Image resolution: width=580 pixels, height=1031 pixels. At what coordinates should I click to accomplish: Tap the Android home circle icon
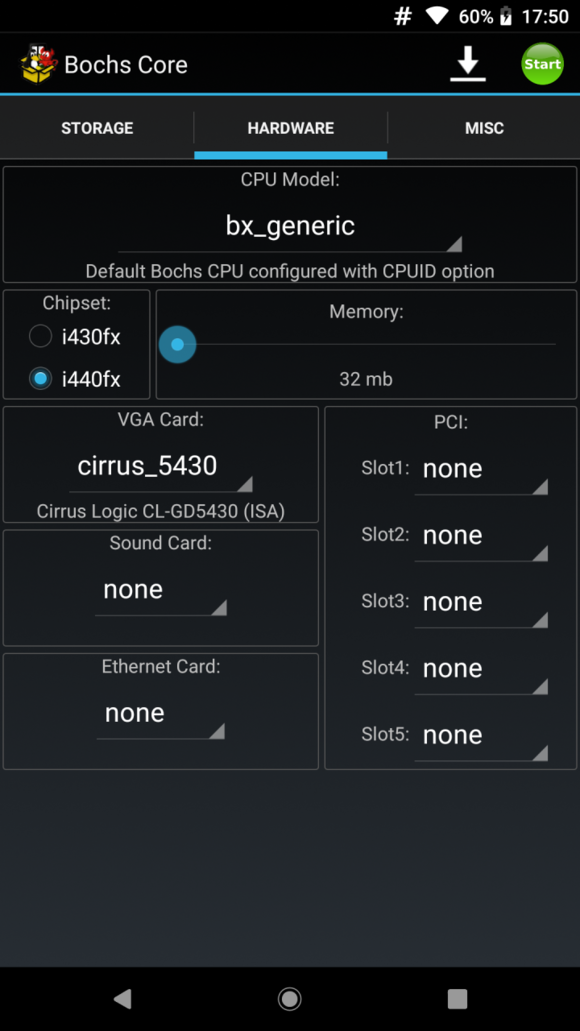coord(289,998)
